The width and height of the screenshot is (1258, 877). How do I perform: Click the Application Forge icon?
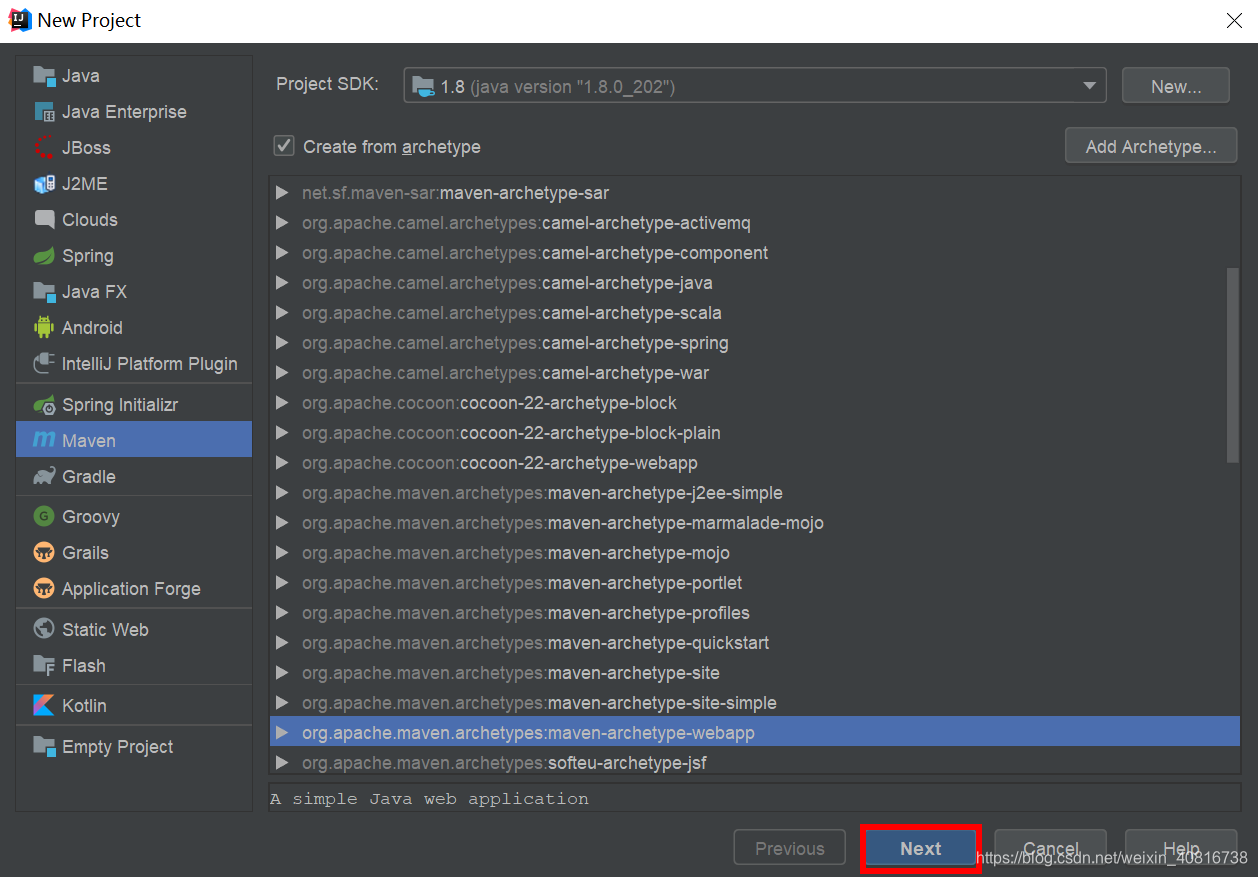click(44, 589)
